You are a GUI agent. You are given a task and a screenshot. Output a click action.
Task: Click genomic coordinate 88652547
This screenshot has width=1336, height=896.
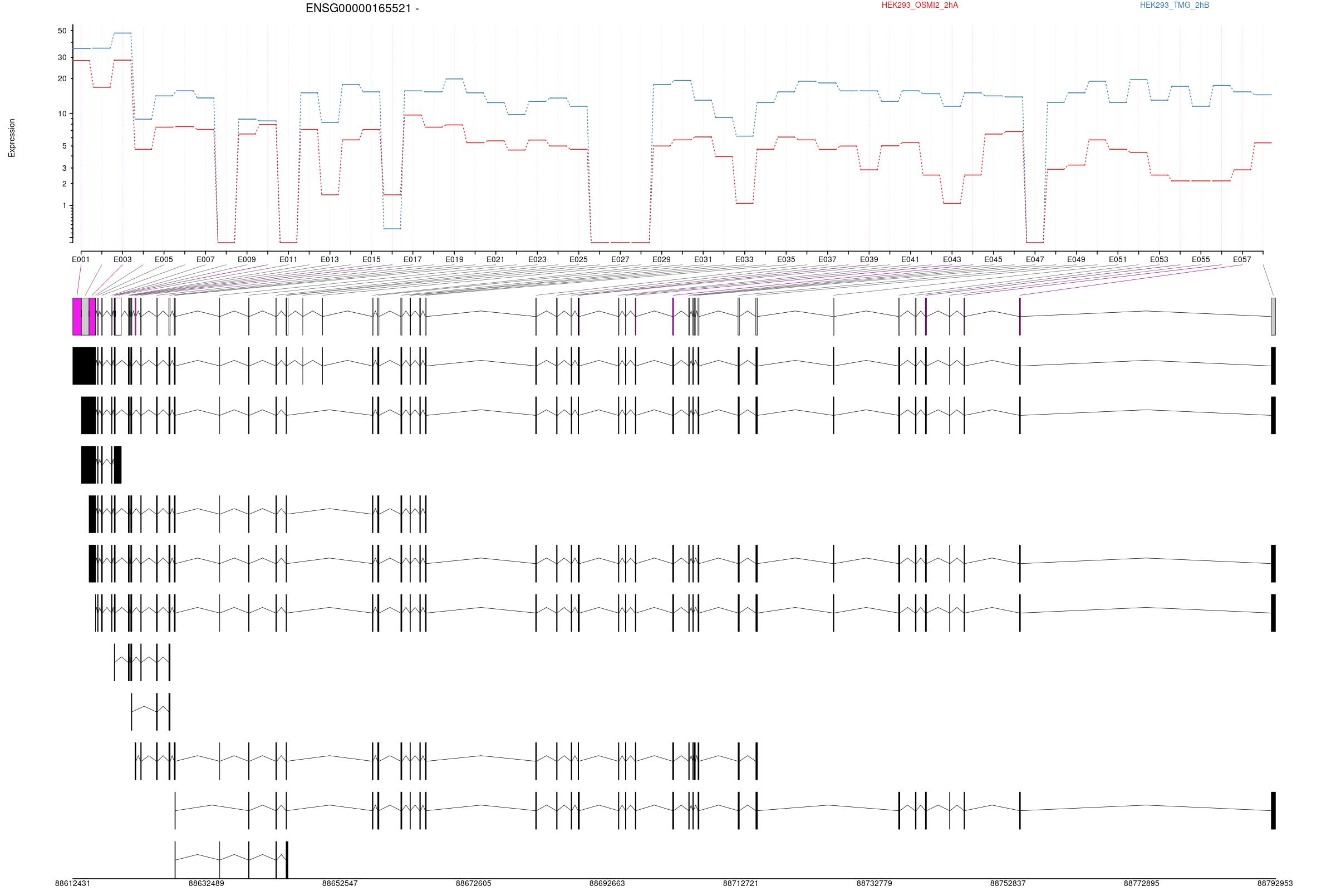tap(340, 883)
